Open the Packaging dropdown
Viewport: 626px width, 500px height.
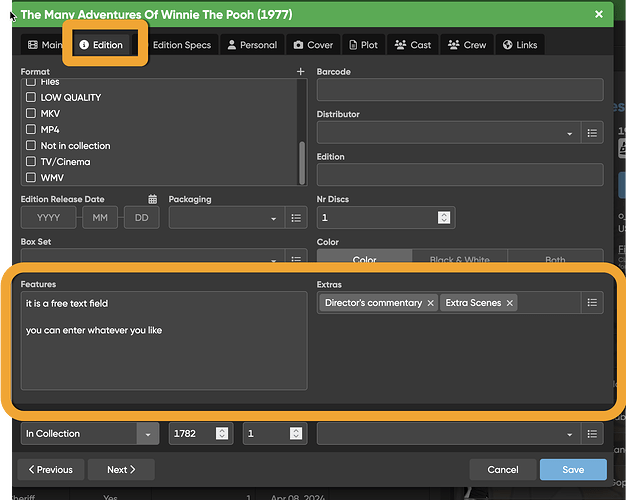[x=273, y=218]
